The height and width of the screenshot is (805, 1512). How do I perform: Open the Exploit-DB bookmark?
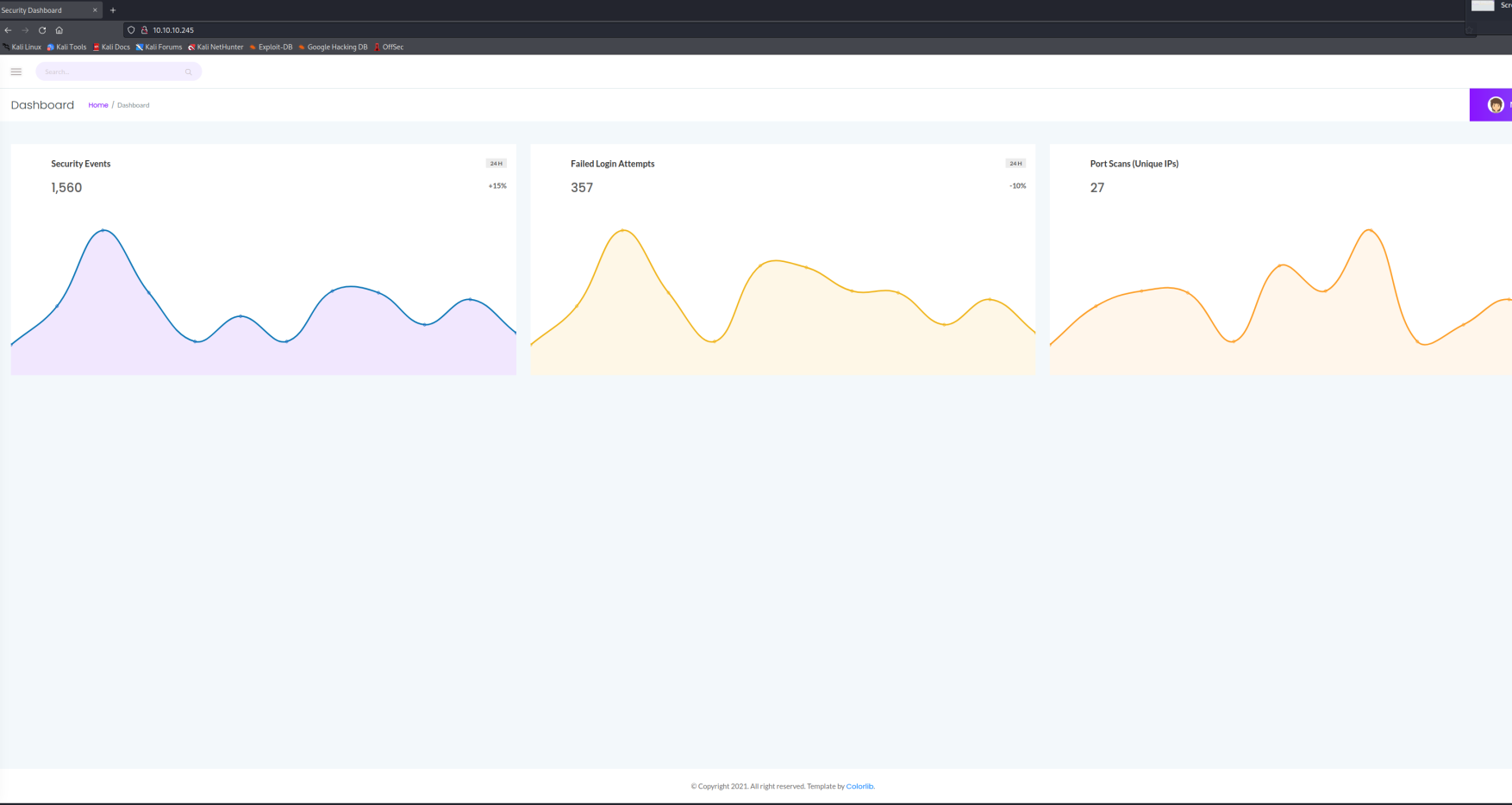point(272,47)
